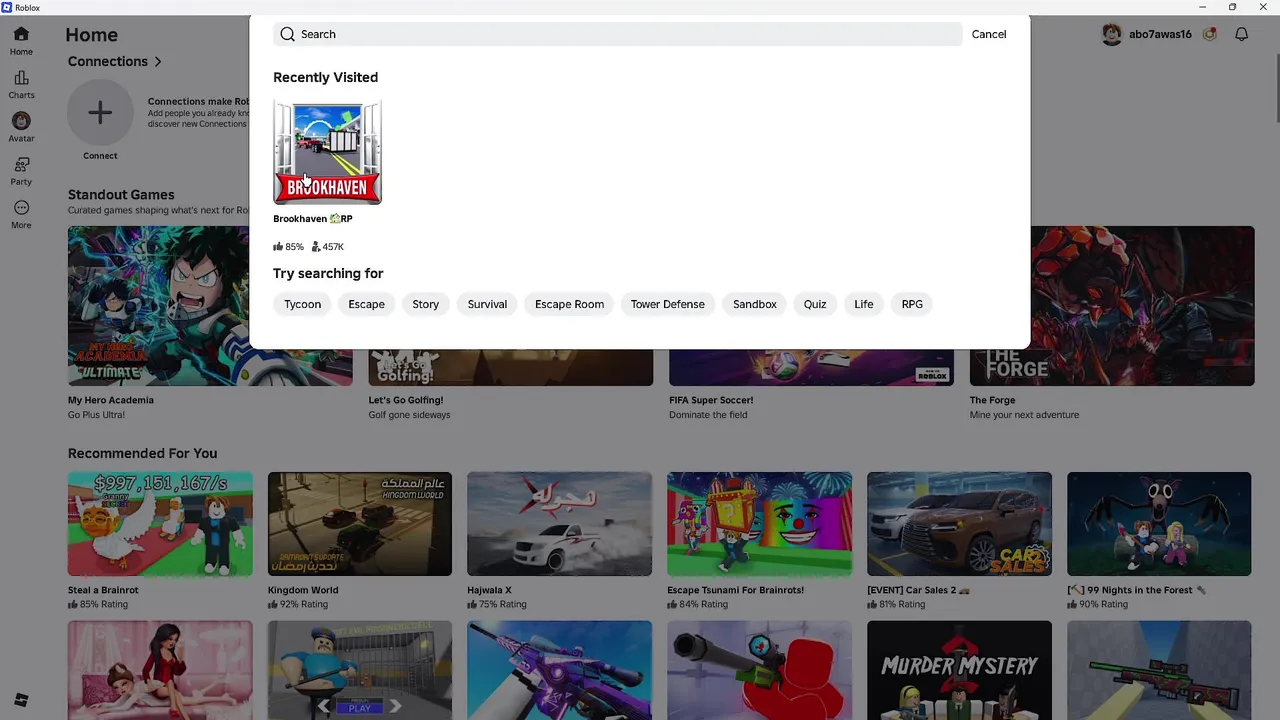Expand the Connections chevron

tap(158, 62)
